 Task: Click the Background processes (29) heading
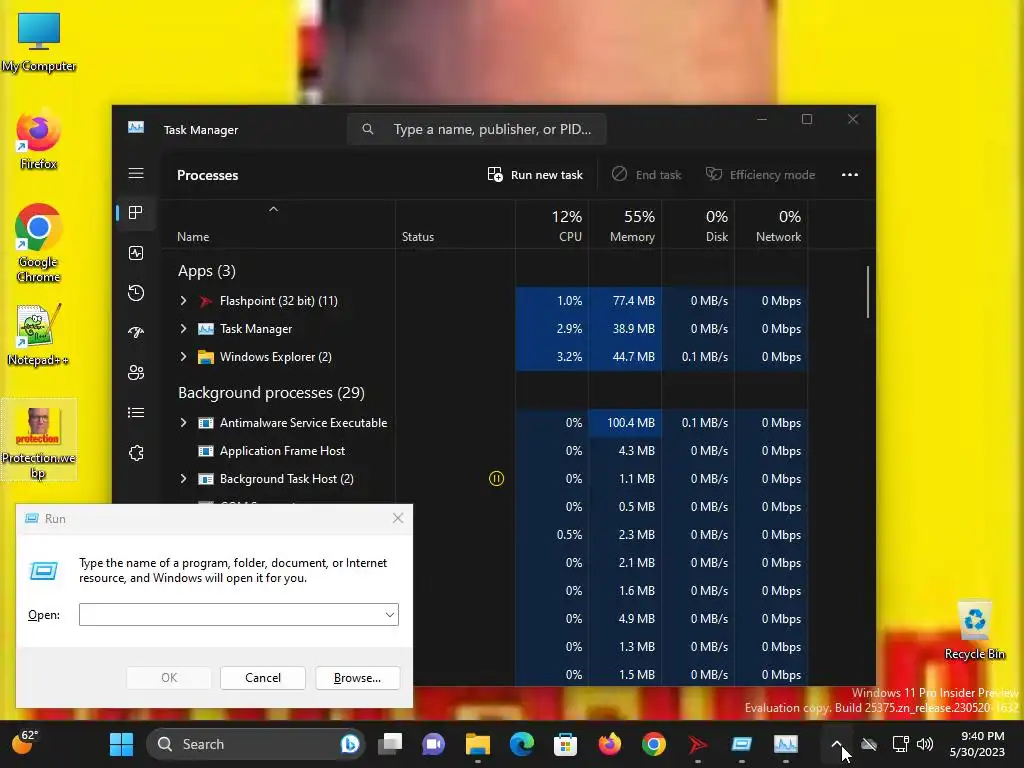click(271, 392)
